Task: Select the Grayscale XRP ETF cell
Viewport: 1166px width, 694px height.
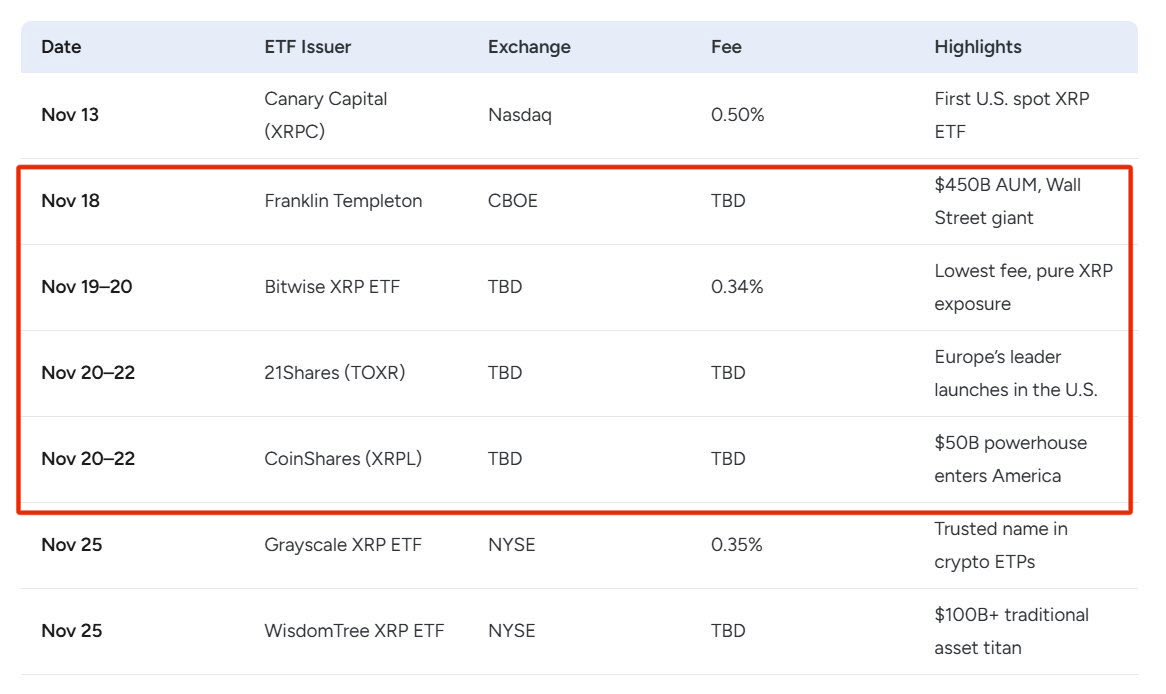Action: (343, 545)
